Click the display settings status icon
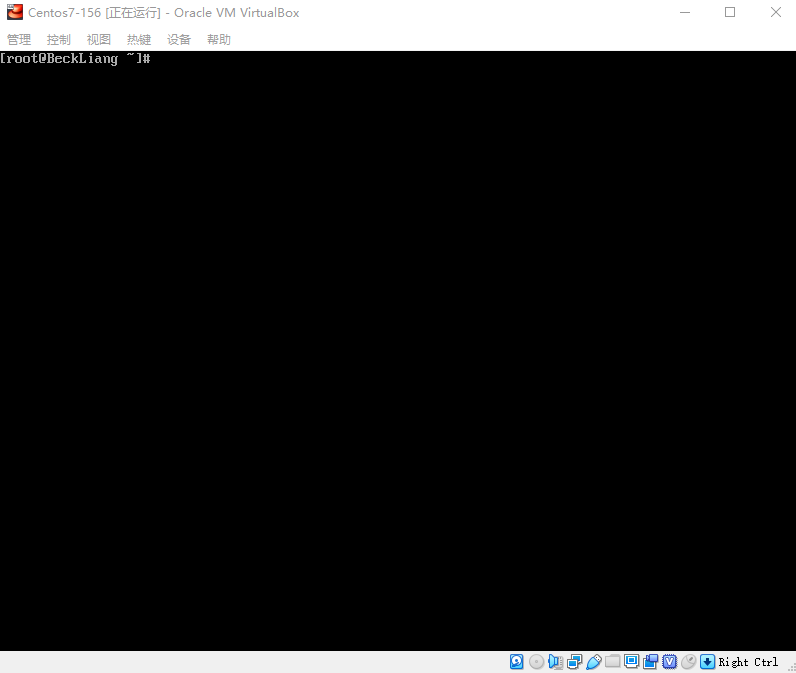The image size is (796, 673). coord(632,661)
